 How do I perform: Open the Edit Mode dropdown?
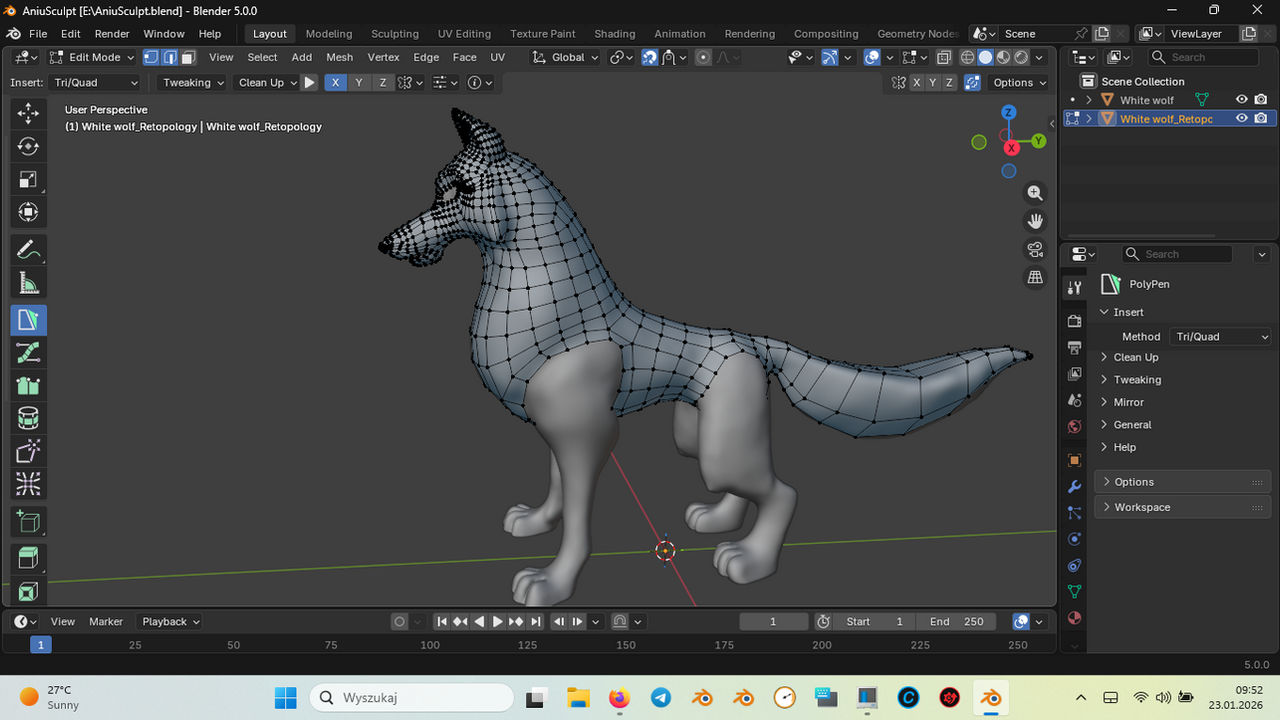tap(91, 57)
